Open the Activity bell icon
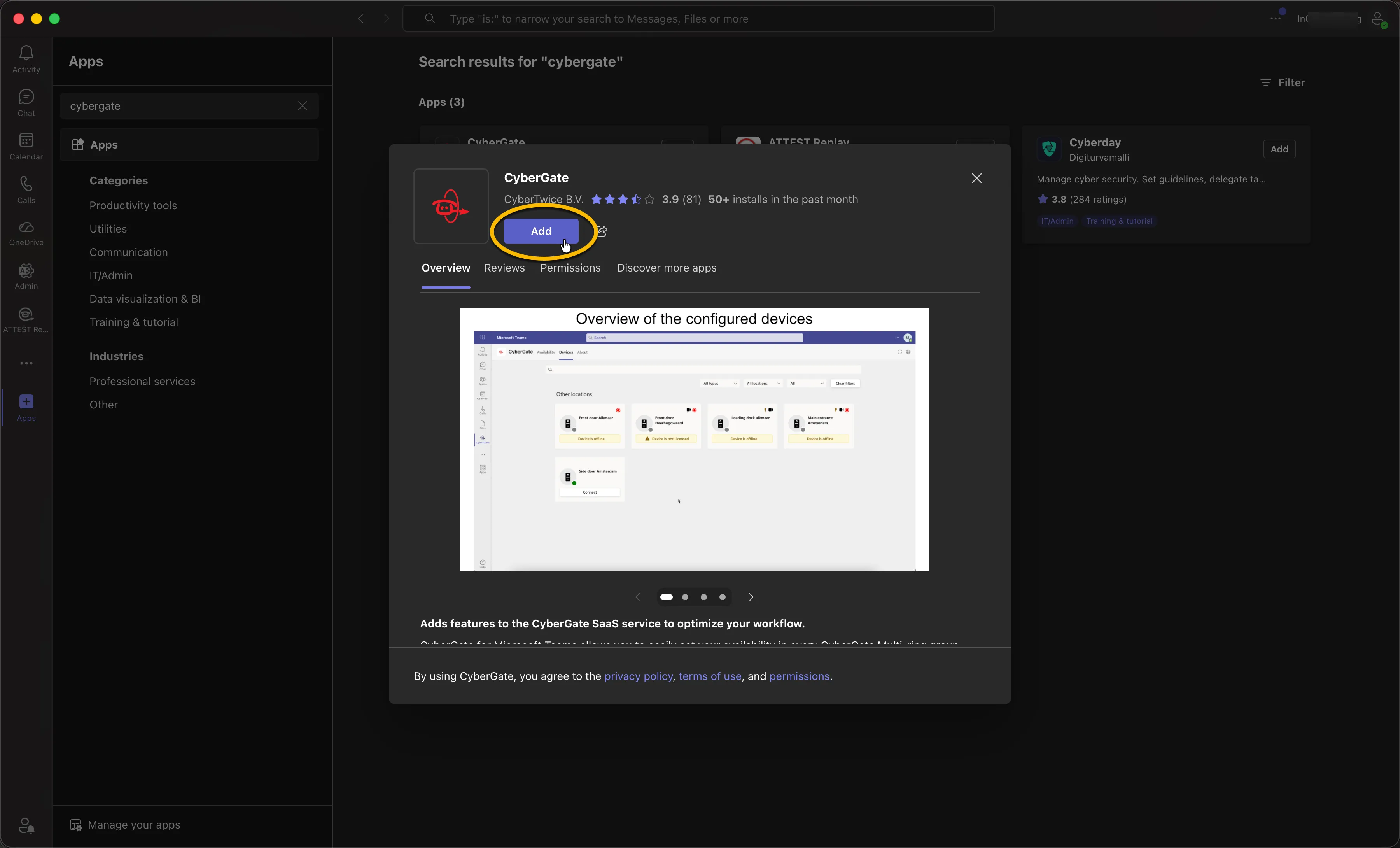The image size is (1400, 848). [26, 59]
